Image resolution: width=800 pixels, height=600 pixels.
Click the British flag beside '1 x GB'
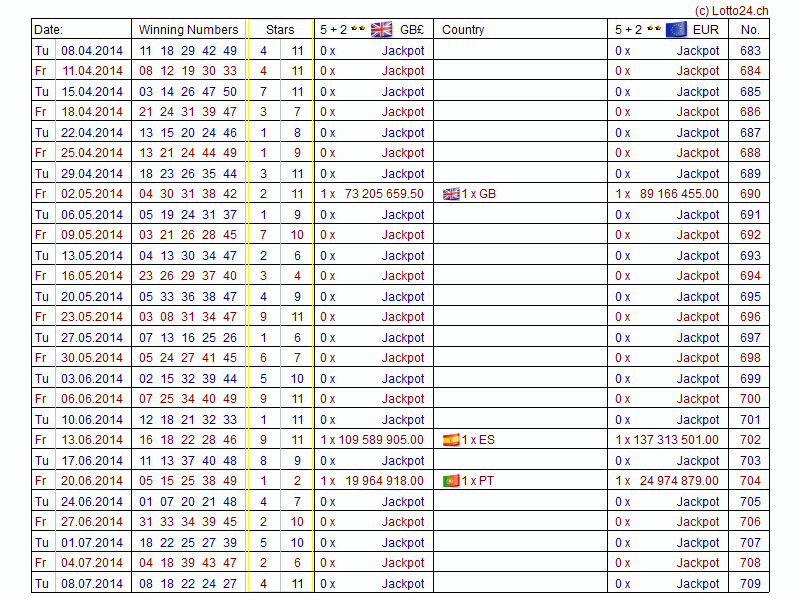click(x=451, y=194)
